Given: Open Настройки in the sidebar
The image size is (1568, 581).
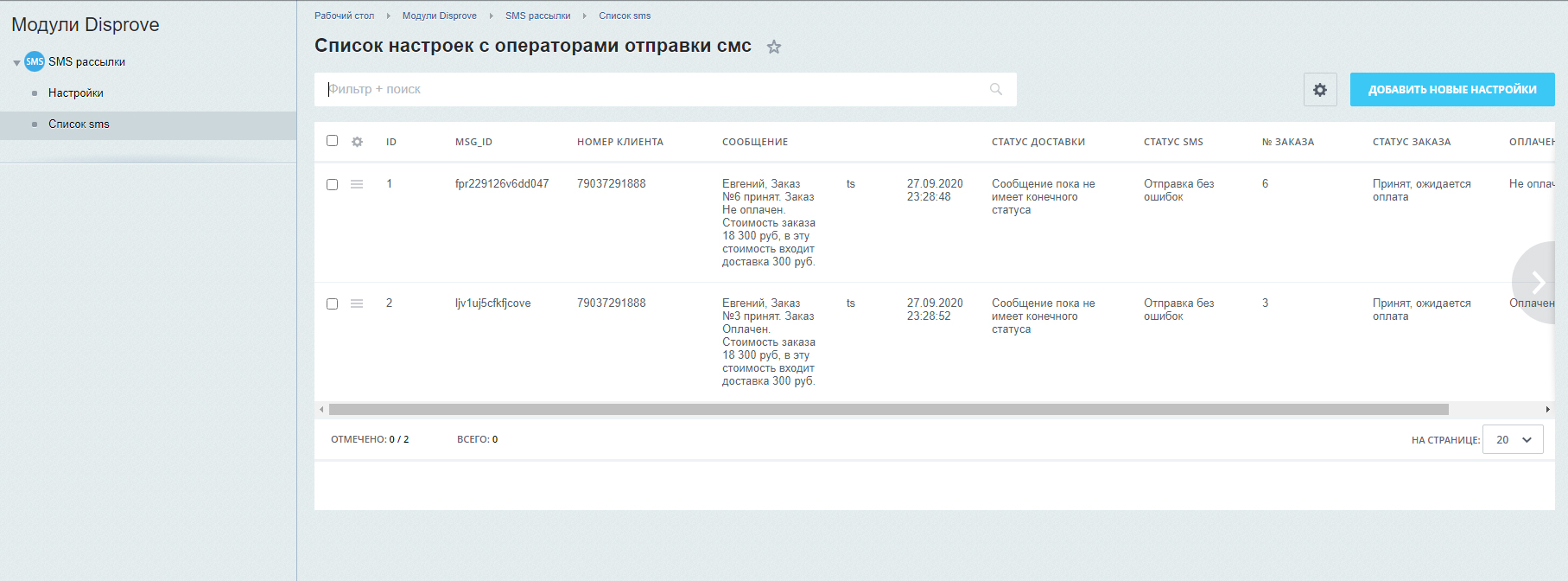Looking at the screenshot, I should click(x=76, y=93).
